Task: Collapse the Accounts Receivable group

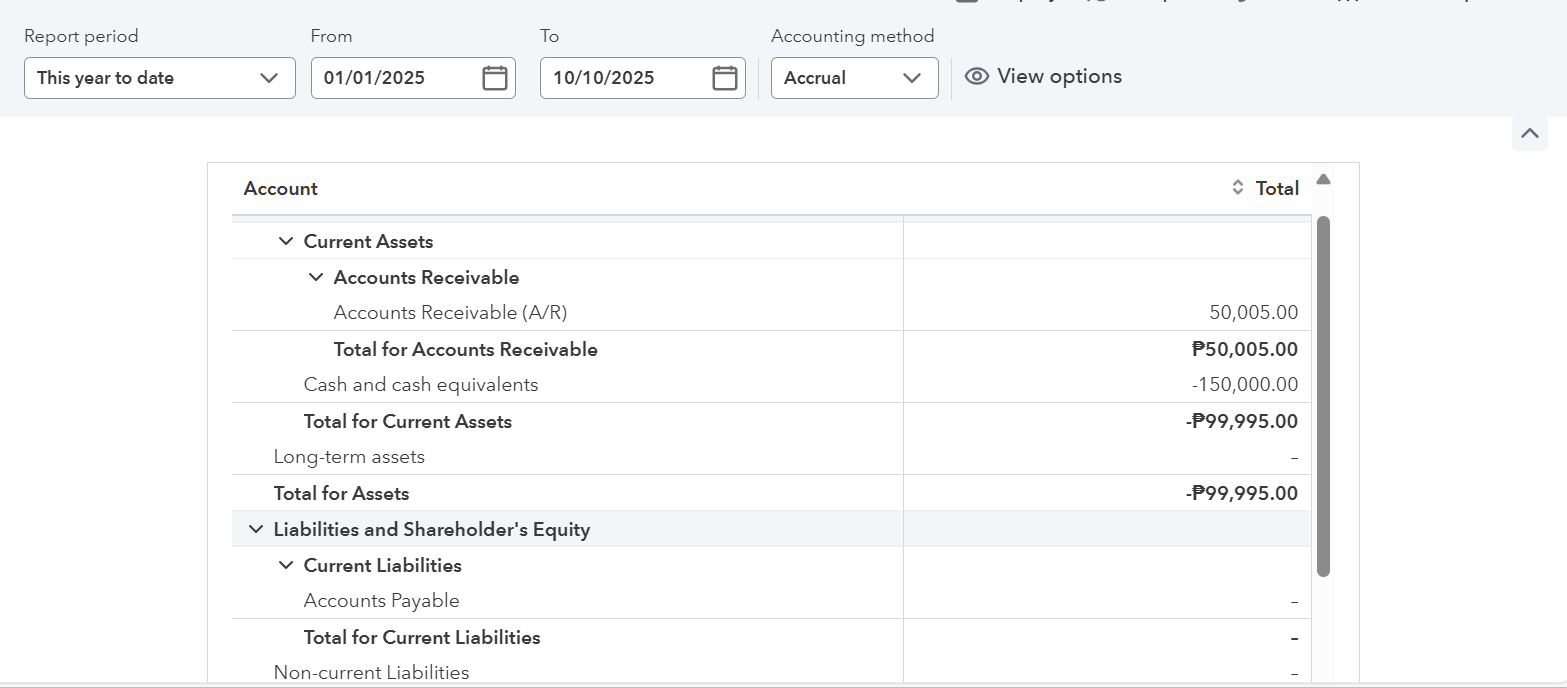Action: coord(316,278)
